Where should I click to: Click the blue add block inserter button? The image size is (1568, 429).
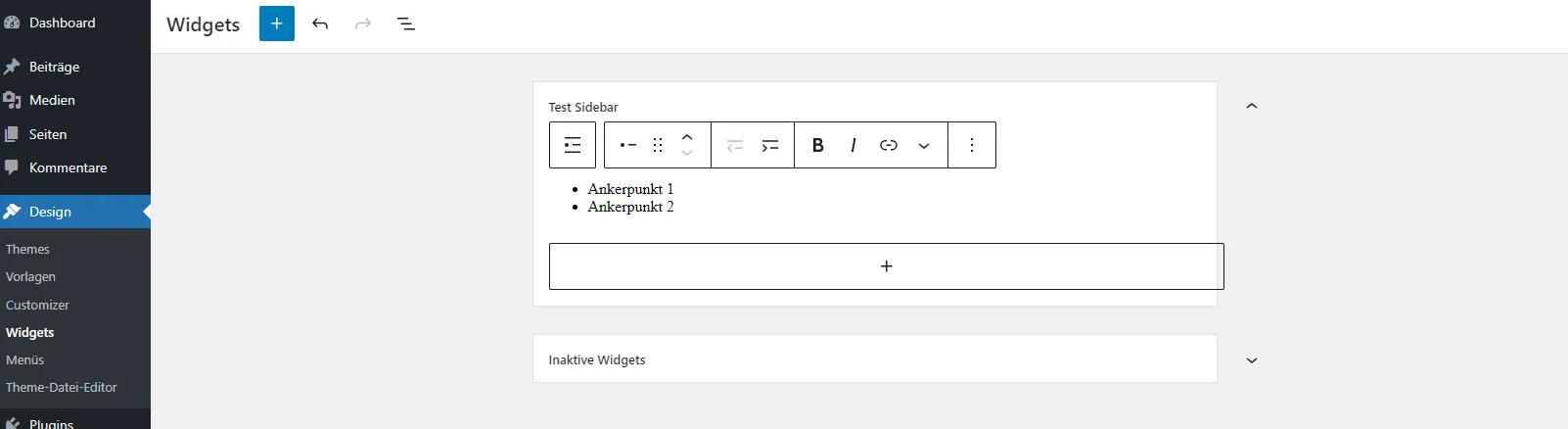click(277, 24)
